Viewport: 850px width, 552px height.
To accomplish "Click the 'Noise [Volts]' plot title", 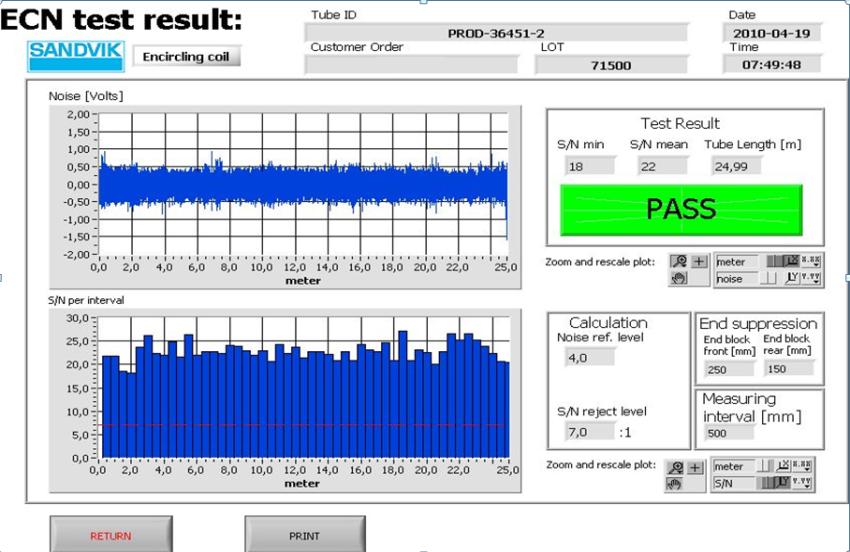I will (x=86, y=96).
